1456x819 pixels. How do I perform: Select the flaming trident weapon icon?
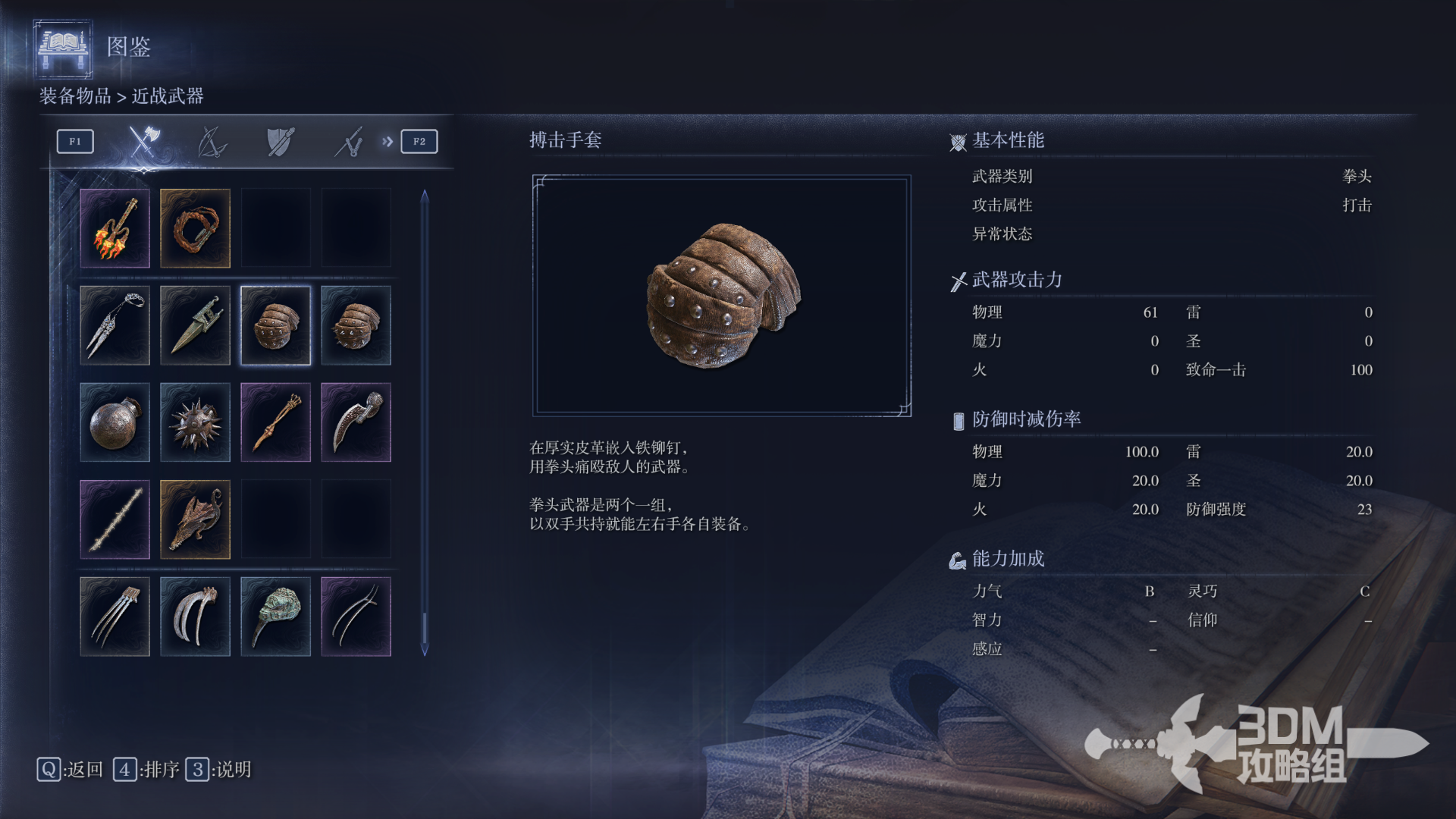115,228
